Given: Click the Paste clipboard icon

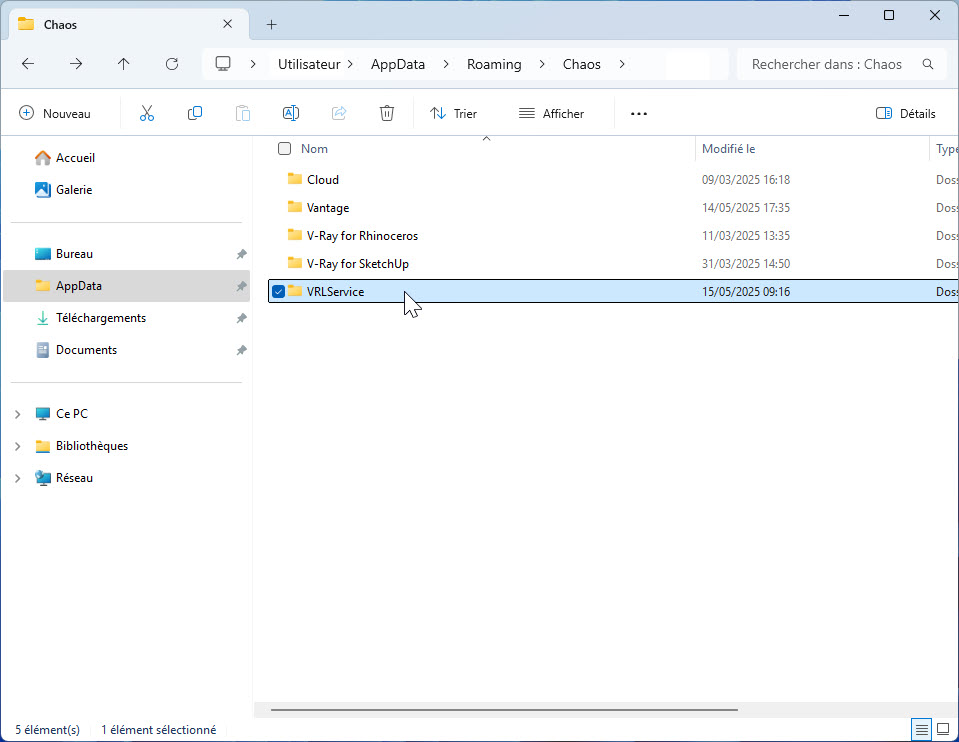Looking at the screenshot, I should pyautogui.click(x=243, y=113).
